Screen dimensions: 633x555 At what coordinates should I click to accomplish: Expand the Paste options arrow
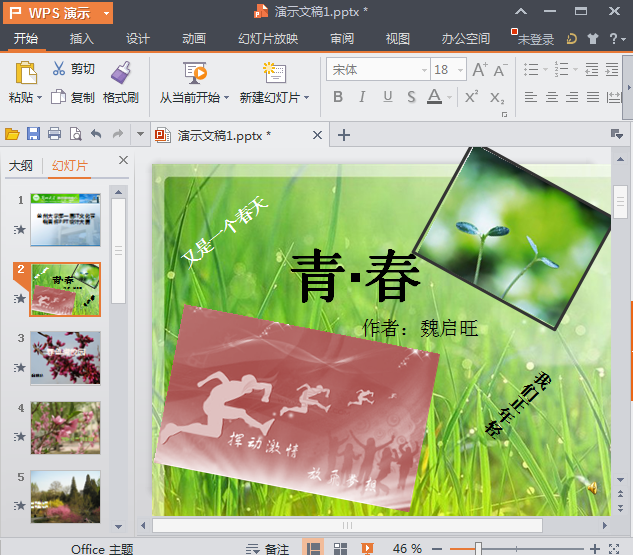click(39, 97)
